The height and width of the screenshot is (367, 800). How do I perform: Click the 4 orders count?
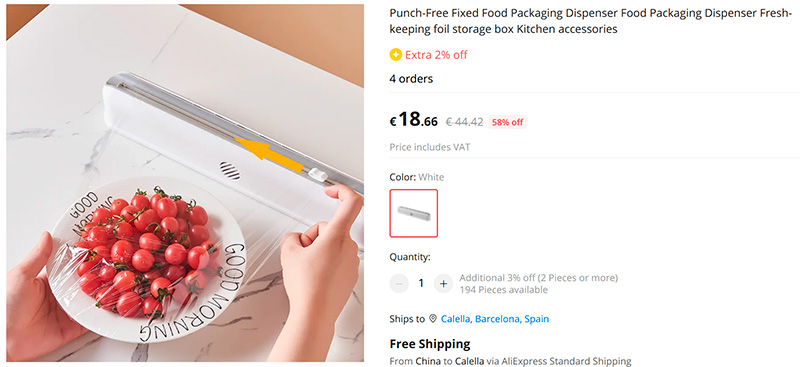[411, 79]
